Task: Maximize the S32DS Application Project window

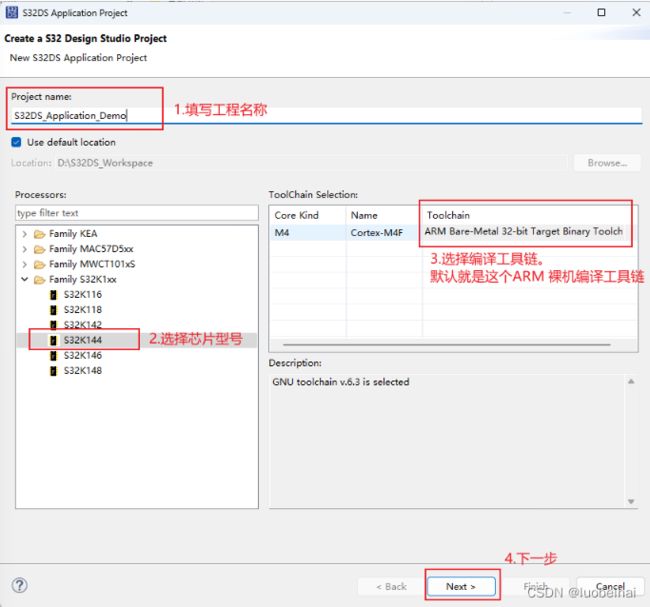Action: [601, 12]
